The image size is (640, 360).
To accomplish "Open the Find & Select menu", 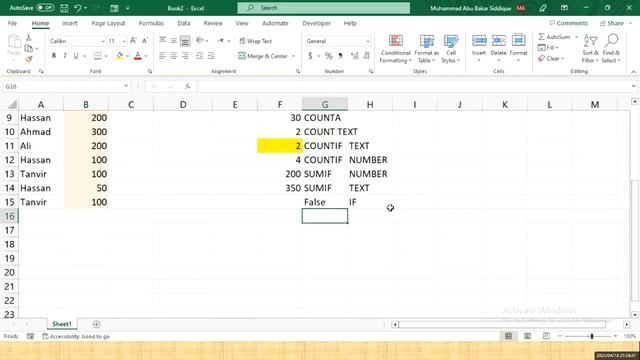I will click(611, 49).
